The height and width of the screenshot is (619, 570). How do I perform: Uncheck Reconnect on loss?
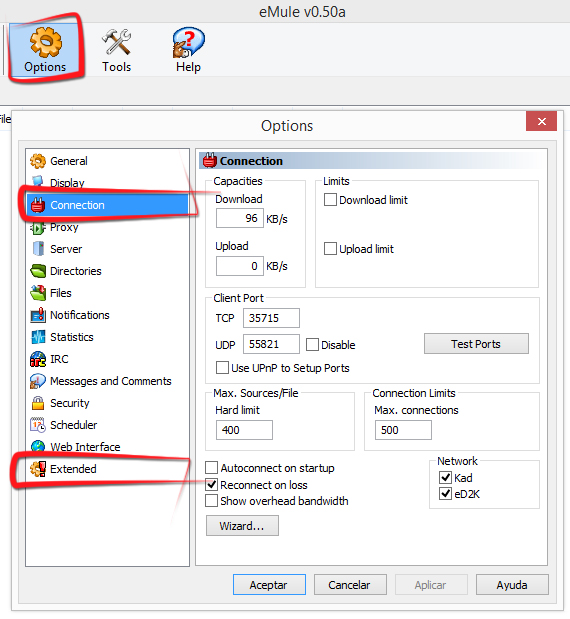pos(212,484)
